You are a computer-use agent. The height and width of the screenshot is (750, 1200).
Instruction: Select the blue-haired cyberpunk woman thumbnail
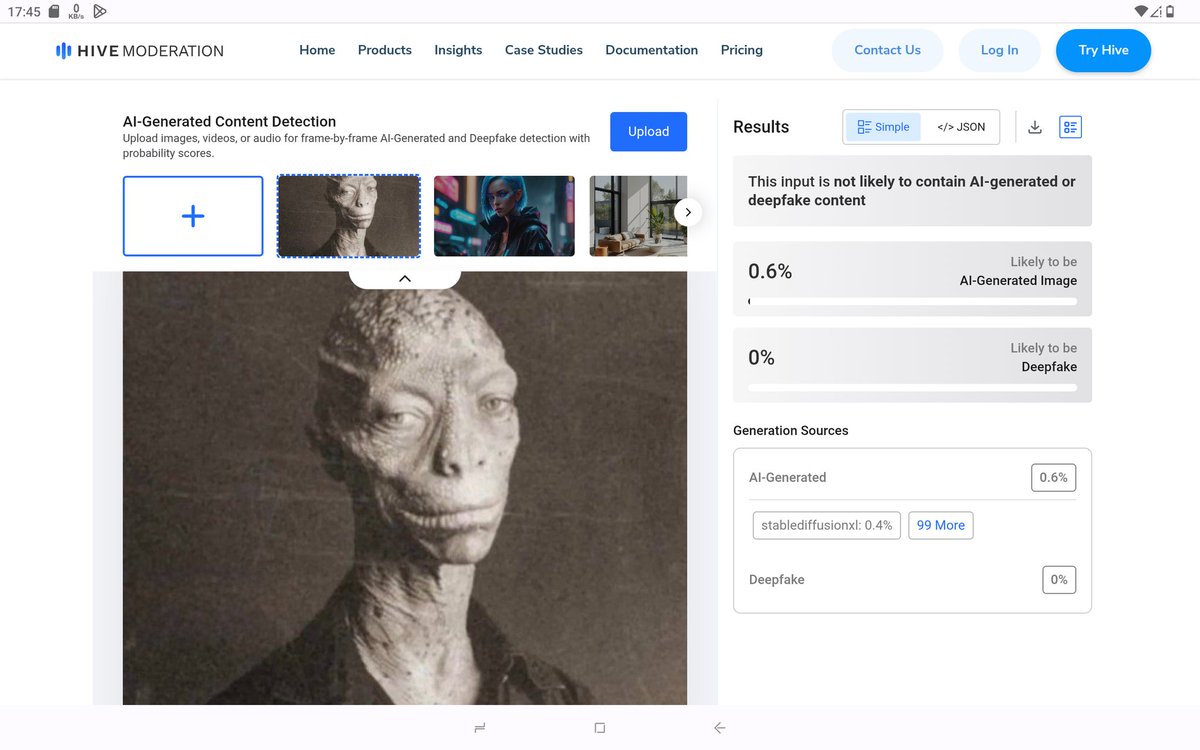pos(504,216)
